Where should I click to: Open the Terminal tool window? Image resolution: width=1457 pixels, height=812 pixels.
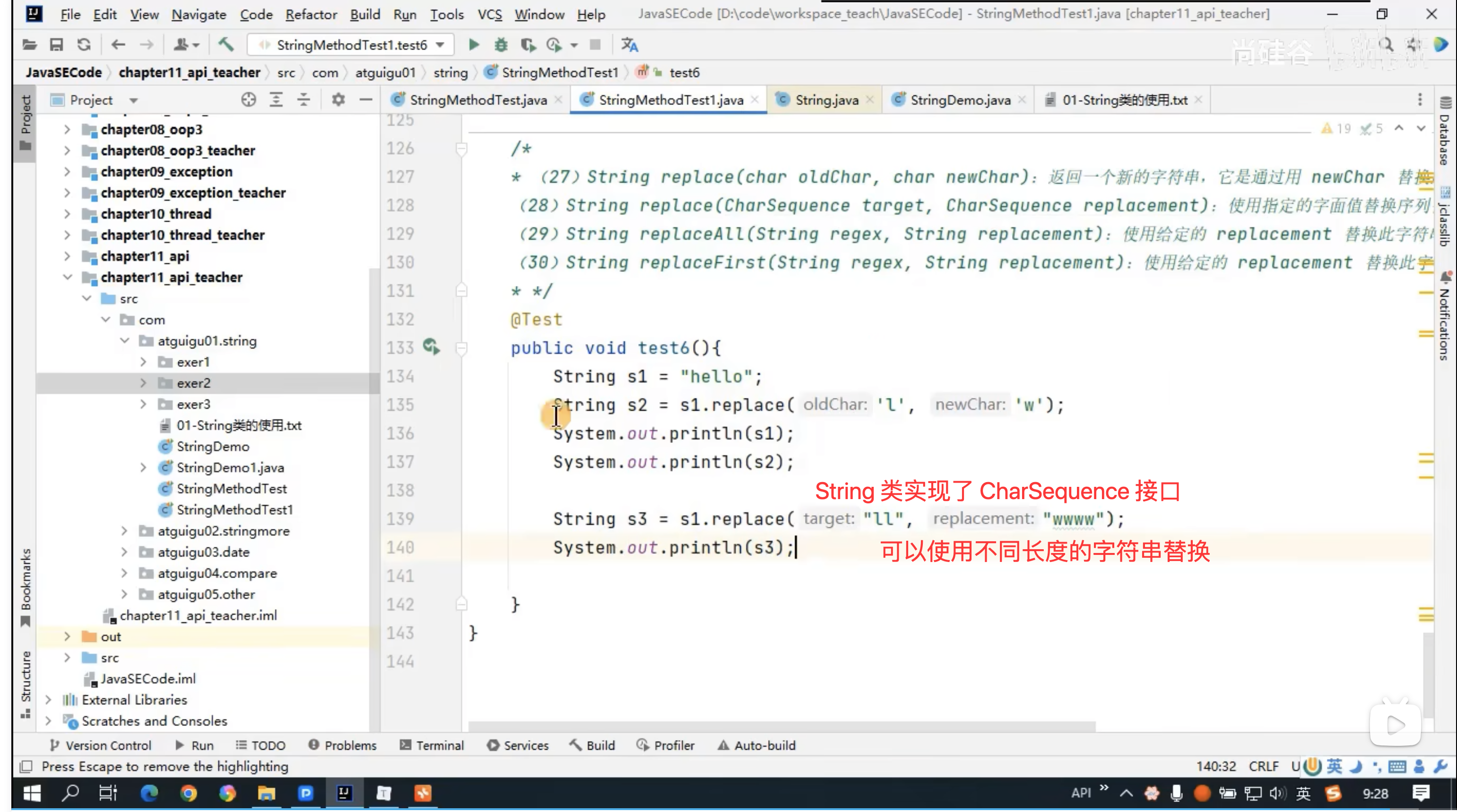(432, 745)
